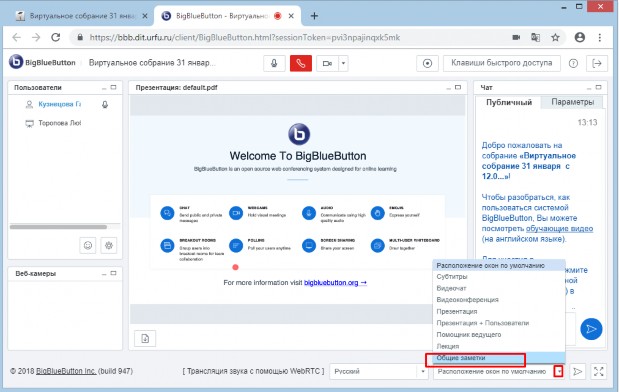This screenshot has width=619, height=392.
Task: Minimize the Чат panel
Action: click(589, 88)
